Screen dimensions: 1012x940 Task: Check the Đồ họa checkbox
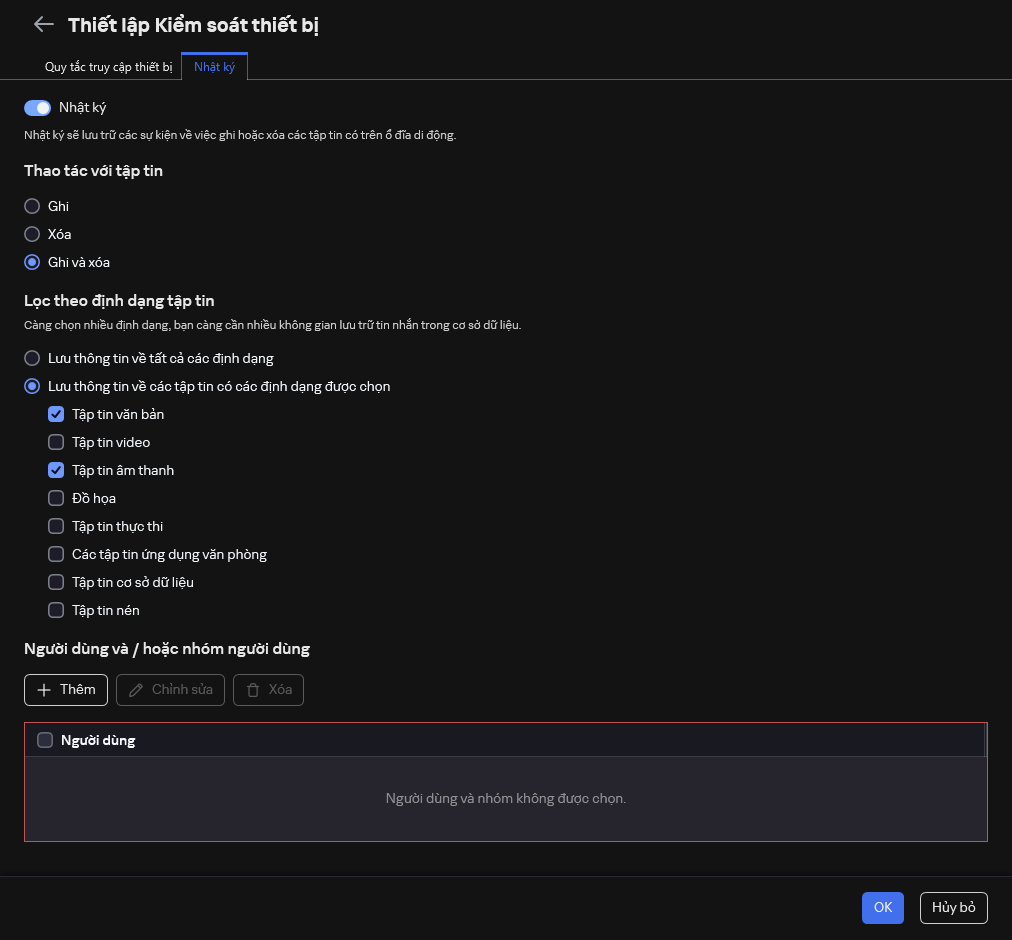[x=56, y=498]
